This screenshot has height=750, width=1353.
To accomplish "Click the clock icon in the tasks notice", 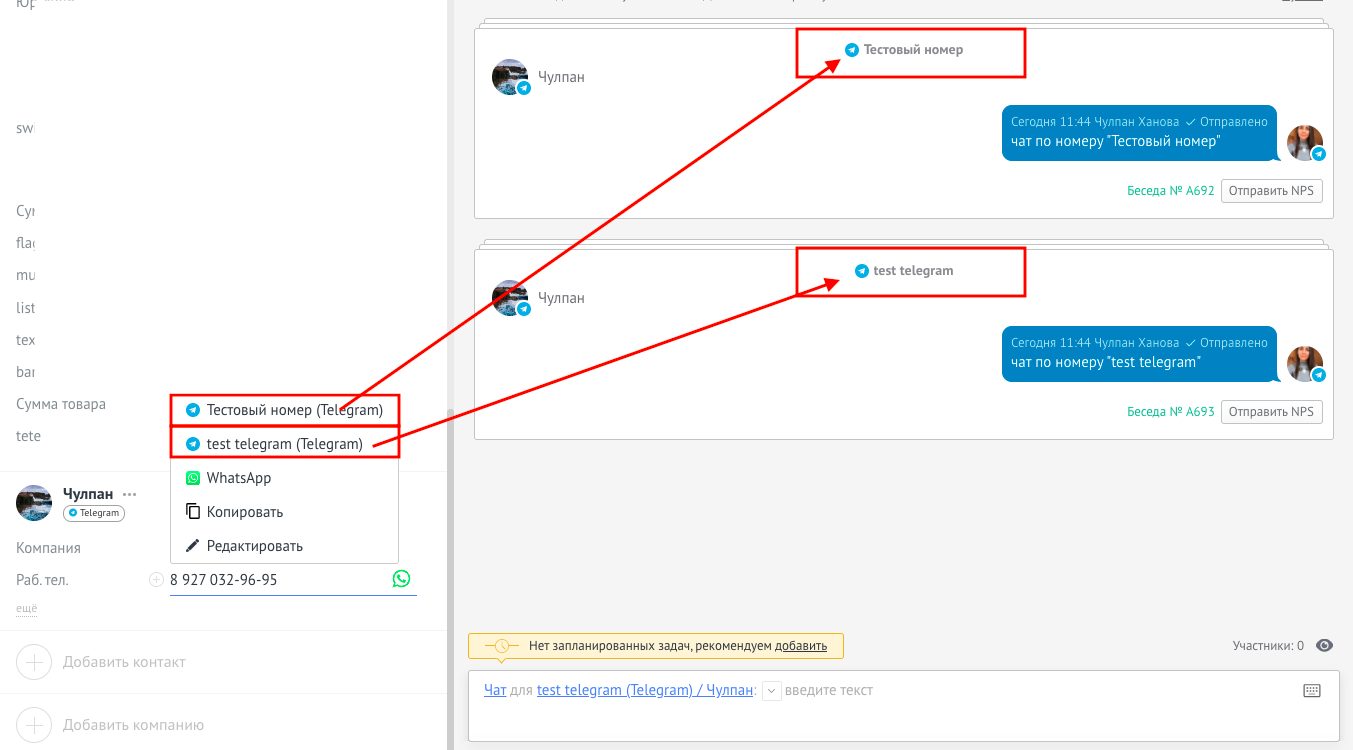I will 501,646.
